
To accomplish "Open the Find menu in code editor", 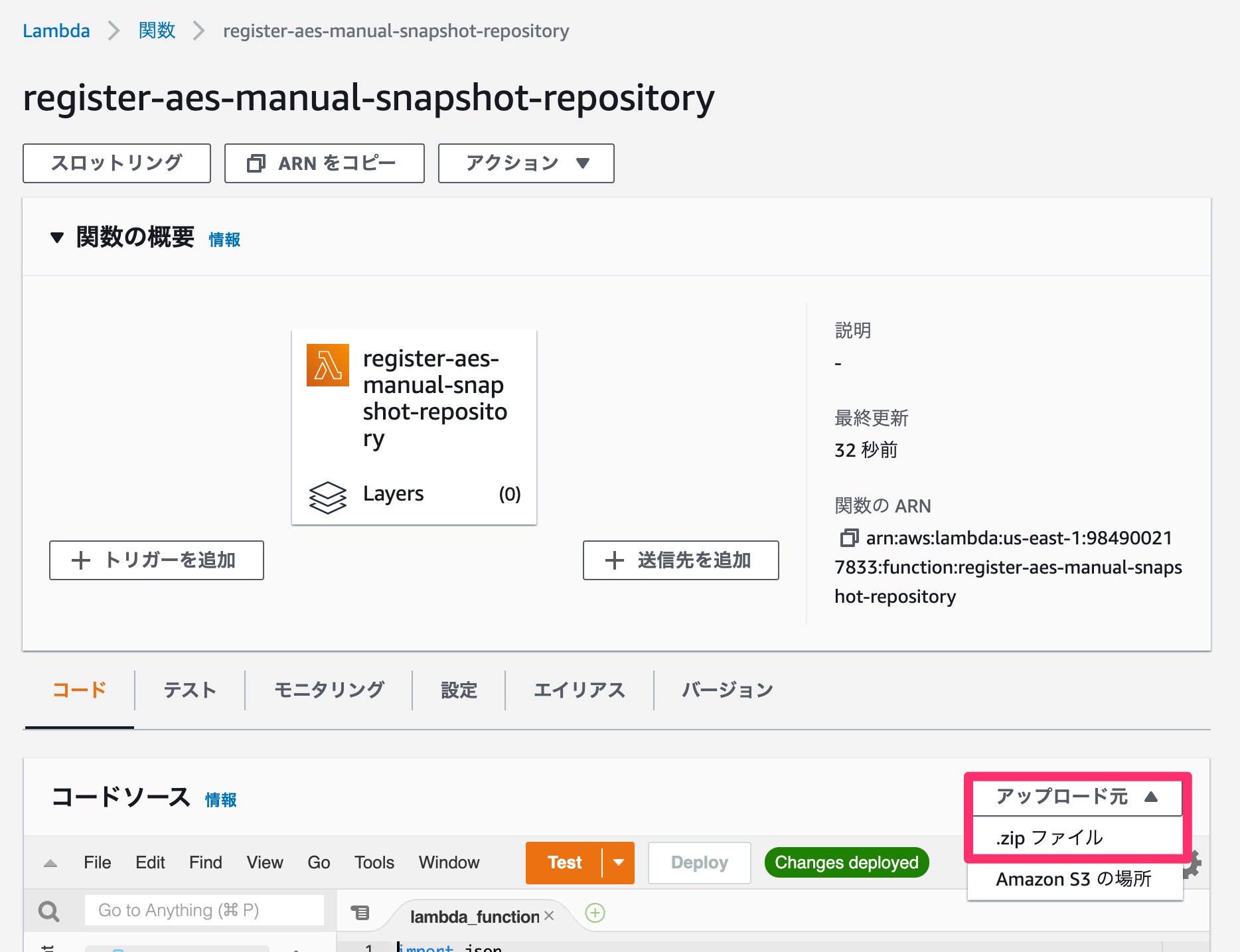I will [x=206, y=862].
